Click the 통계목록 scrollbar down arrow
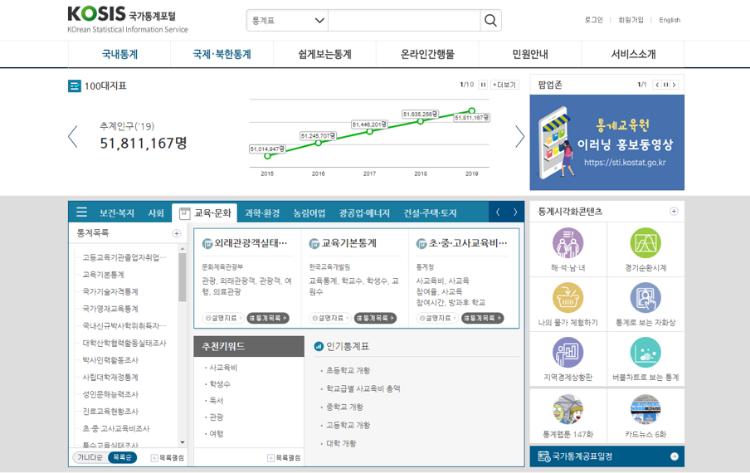The image size is (750, 473). (182, 442)
